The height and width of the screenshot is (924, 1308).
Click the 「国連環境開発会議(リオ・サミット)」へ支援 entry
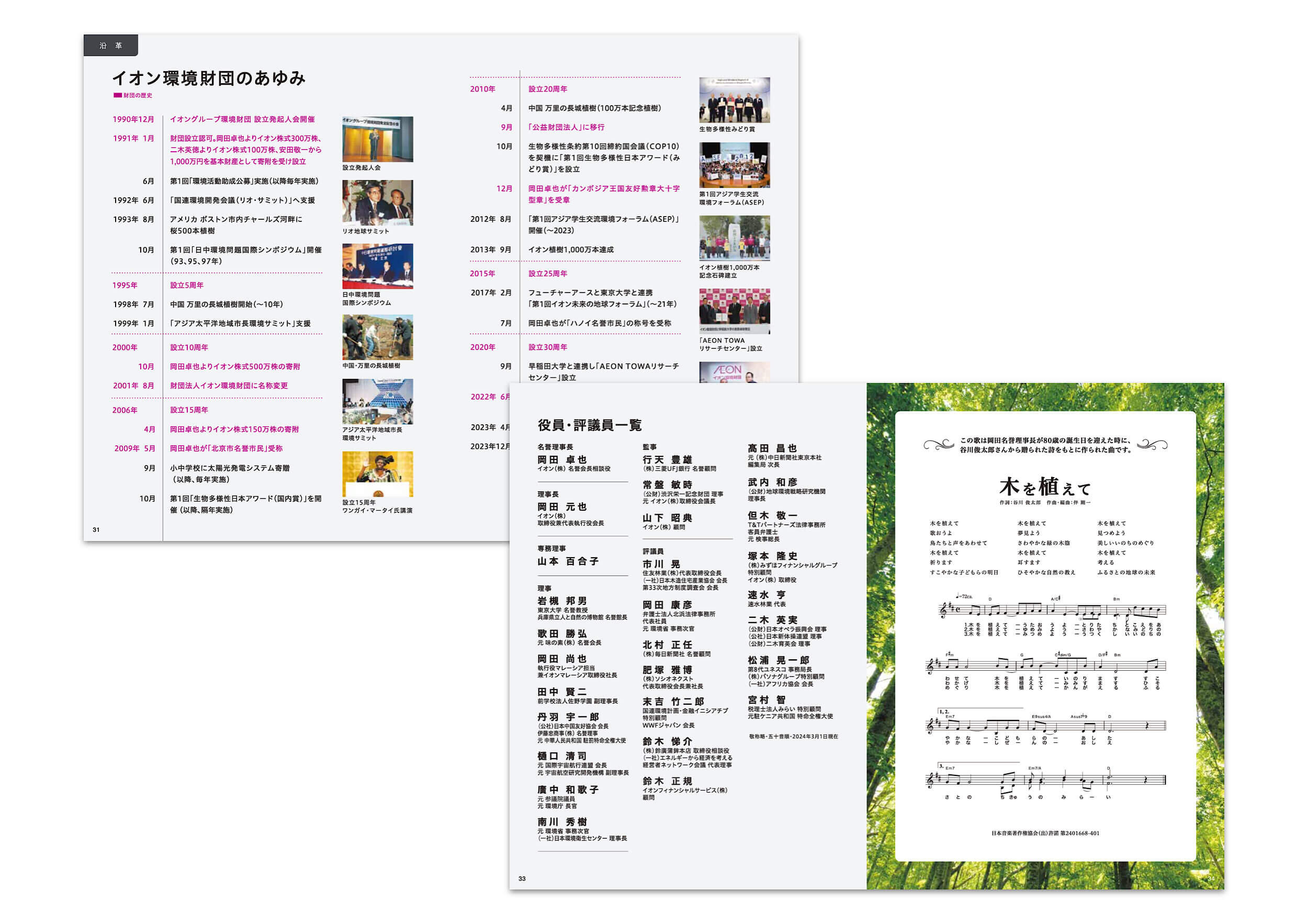(242, 200)
